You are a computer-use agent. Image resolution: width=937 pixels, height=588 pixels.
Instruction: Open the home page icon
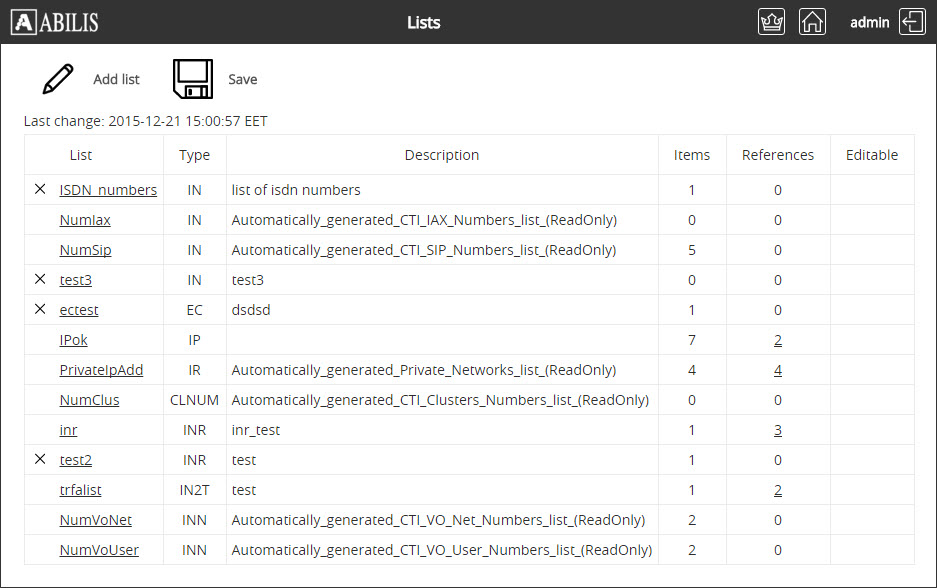tap(812, 22)
